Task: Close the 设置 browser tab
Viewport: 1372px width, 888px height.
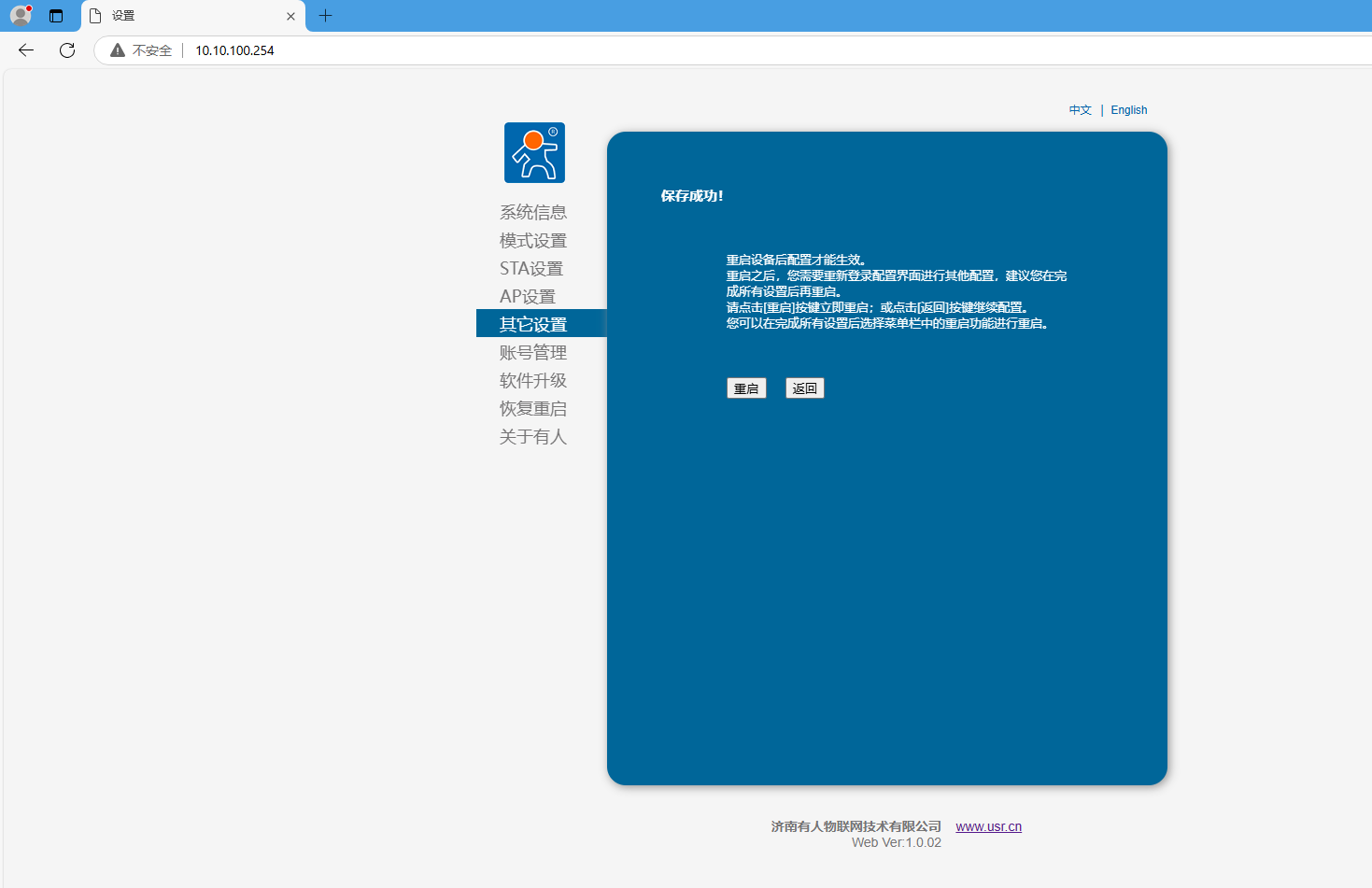Action: click(290, 16)
